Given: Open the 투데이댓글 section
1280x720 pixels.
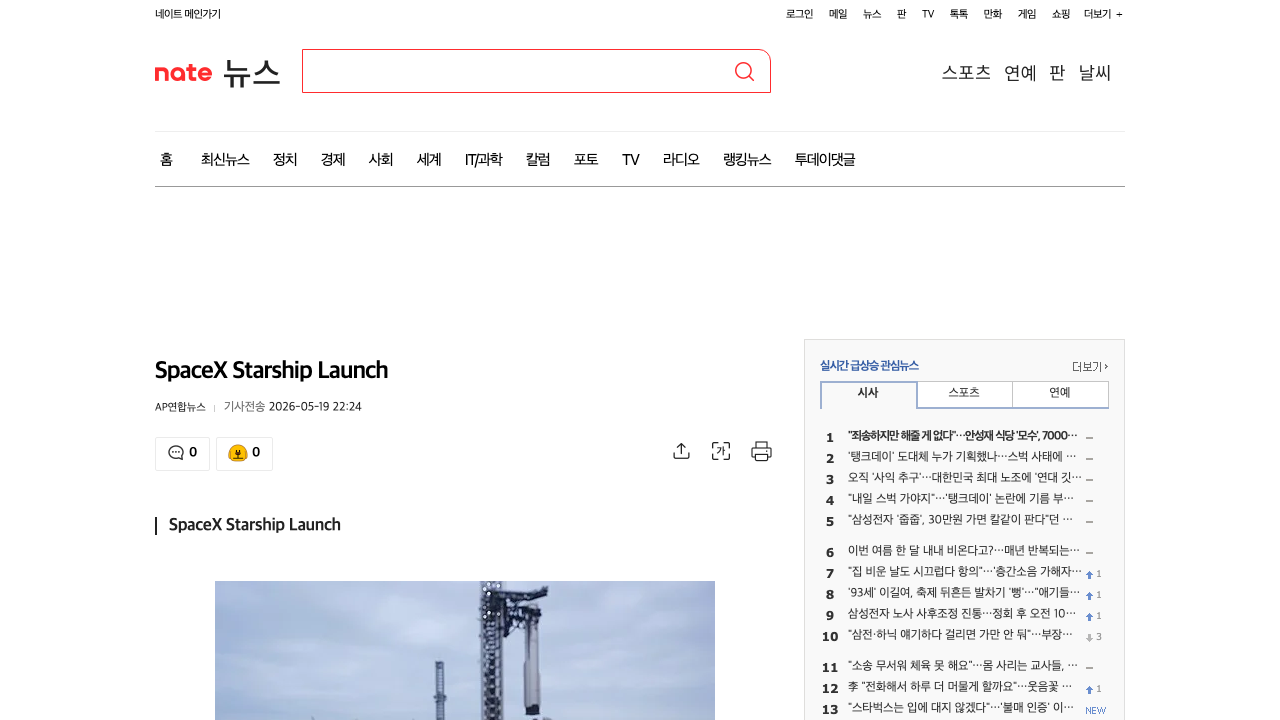Looking at the screenshot, I should click(x=825, y=159).
